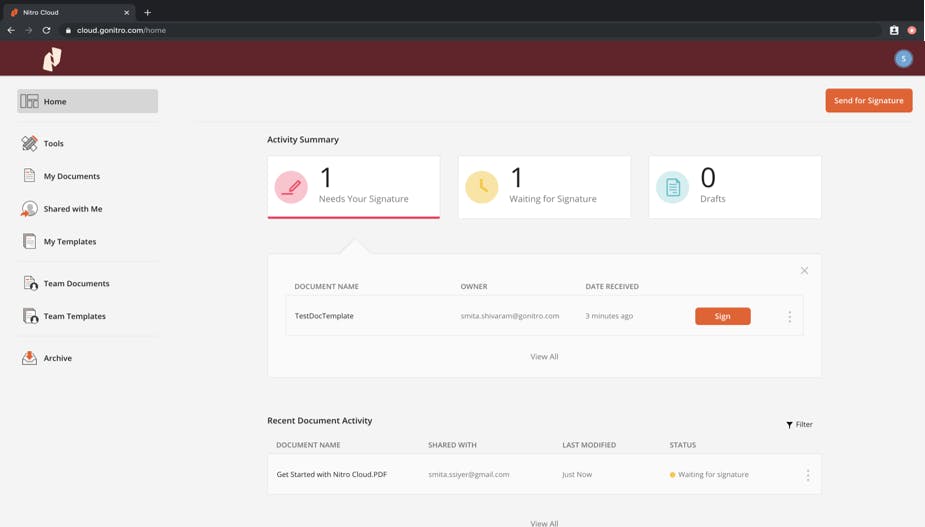Screen dimensions: 925x527
Task: Click the Filter label in Recent Activity
Action: 804,424
